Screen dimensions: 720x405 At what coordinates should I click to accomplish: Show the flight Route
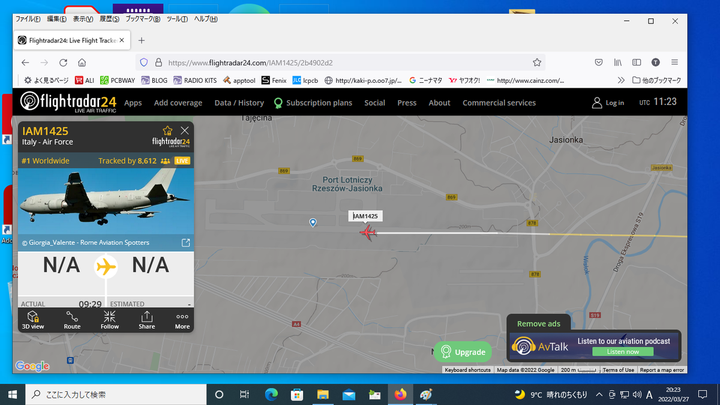click(x=72, y=320)
